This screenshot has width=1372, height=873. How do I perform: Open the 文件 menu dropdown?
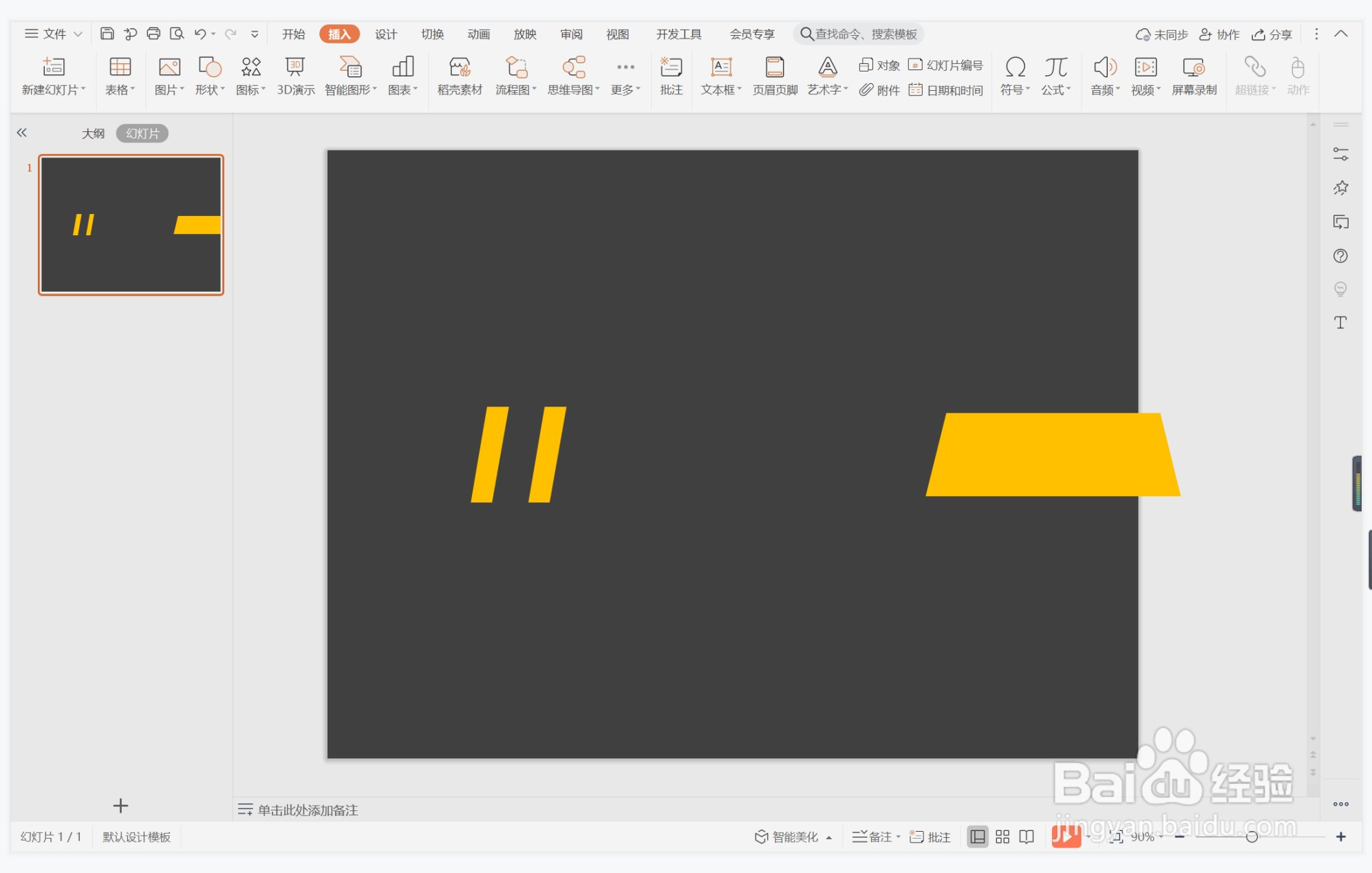[x=54, y=34]
